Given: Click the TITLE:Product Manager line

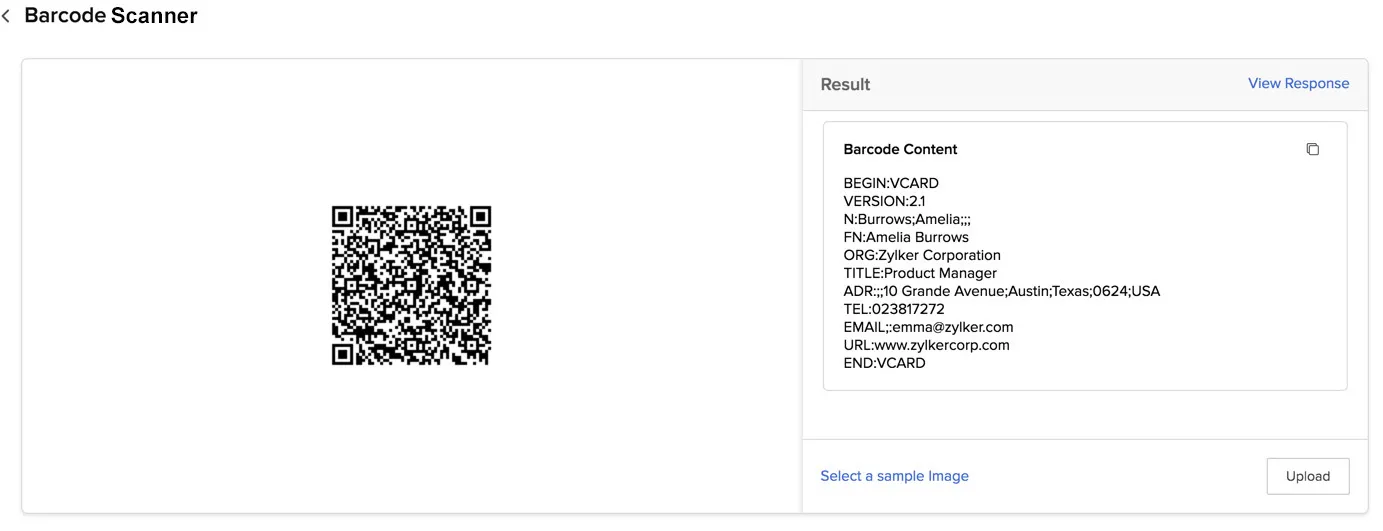Looking at the screenshot, I should (x=920, y=273).
